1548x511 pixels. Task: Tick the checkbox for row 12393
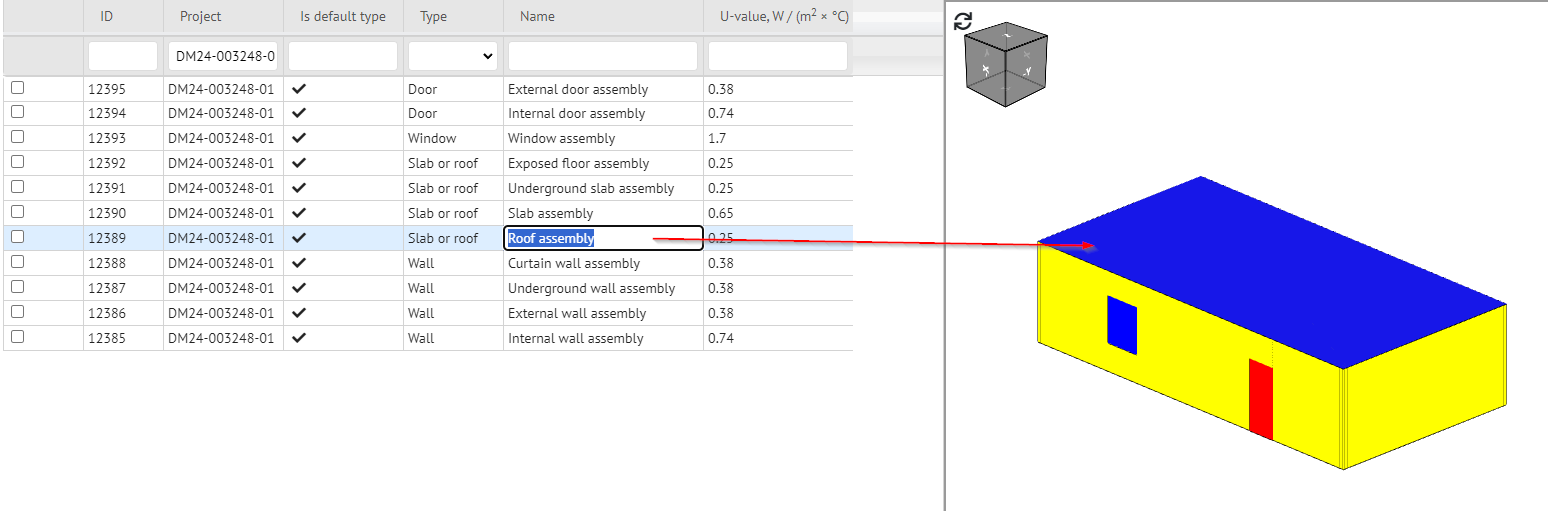coord(17,138)
